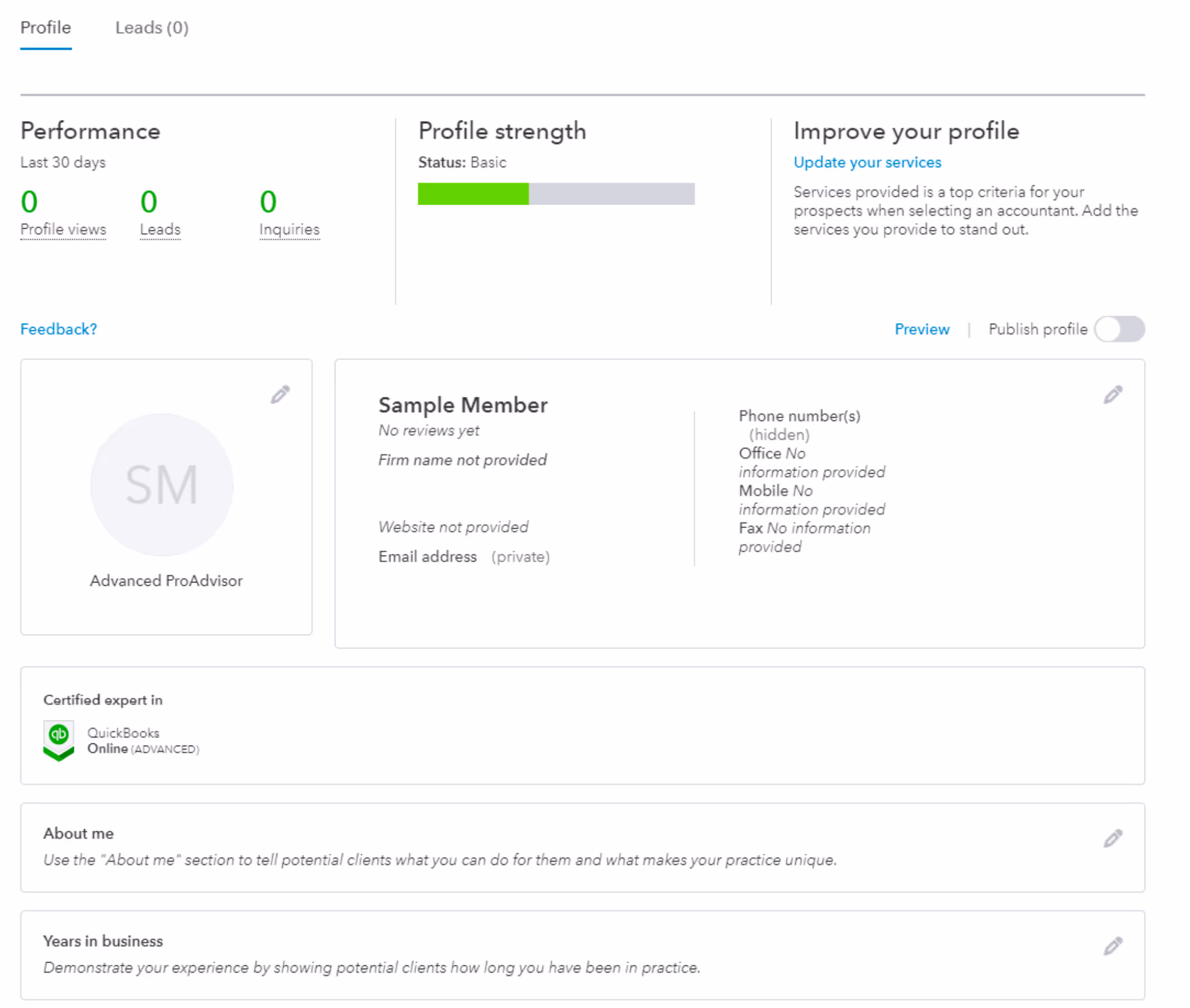This screenshot has height=1008, width=1190.
Task: Click the SM avatar circle
Action: (x=162, y=484)
